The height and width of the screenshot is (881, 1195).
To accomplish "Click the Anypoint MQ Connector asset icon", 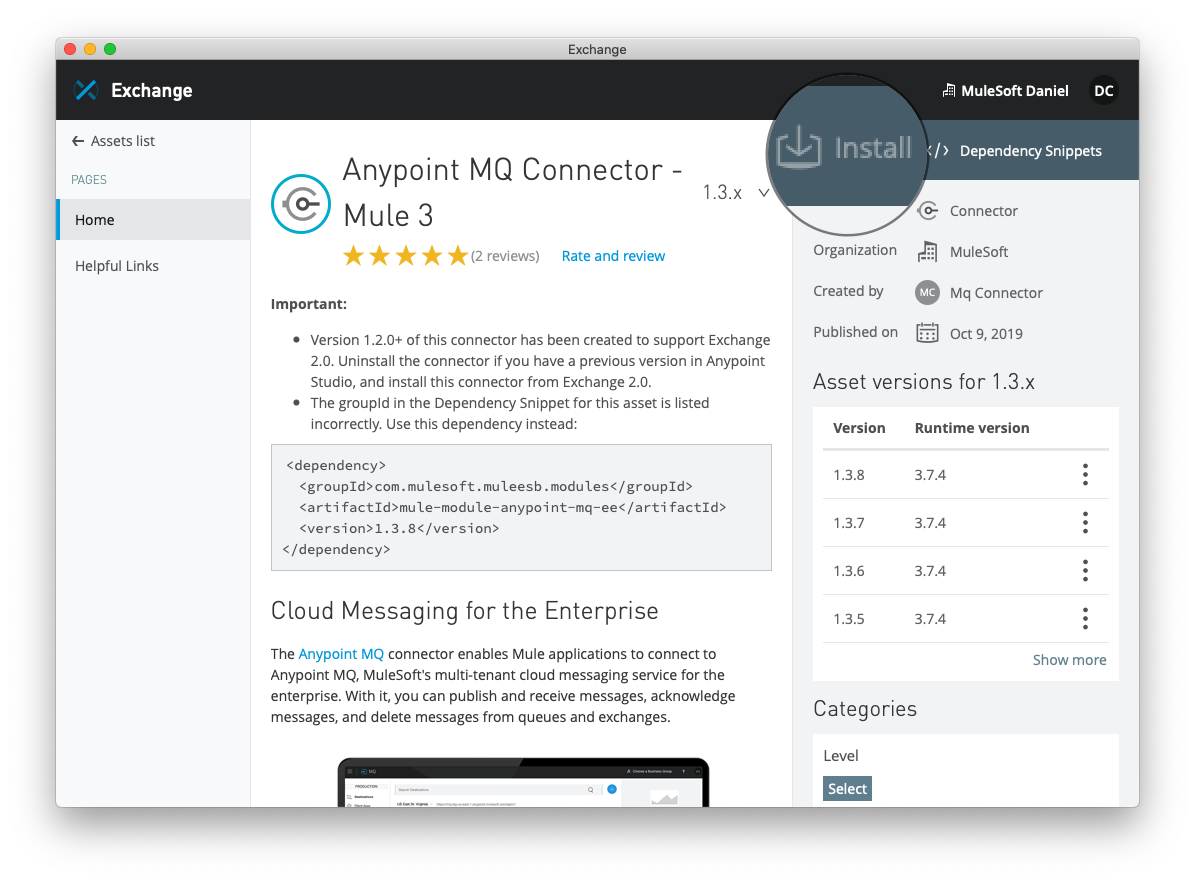I will point(300,203).
